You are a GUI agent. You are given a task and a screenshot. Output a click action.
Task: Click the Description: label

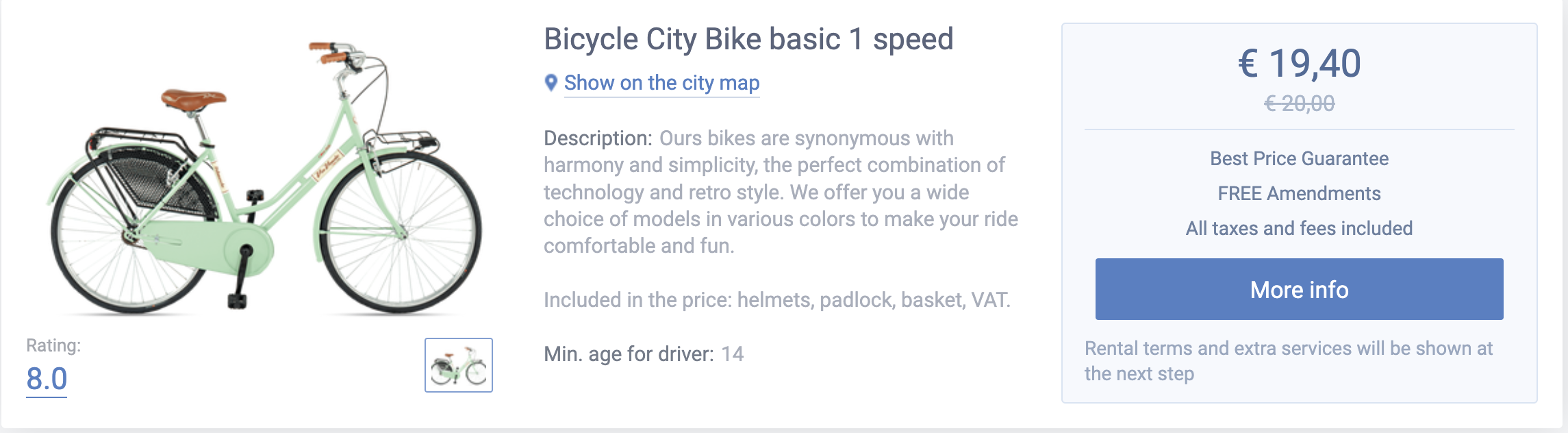pos(598,138)
